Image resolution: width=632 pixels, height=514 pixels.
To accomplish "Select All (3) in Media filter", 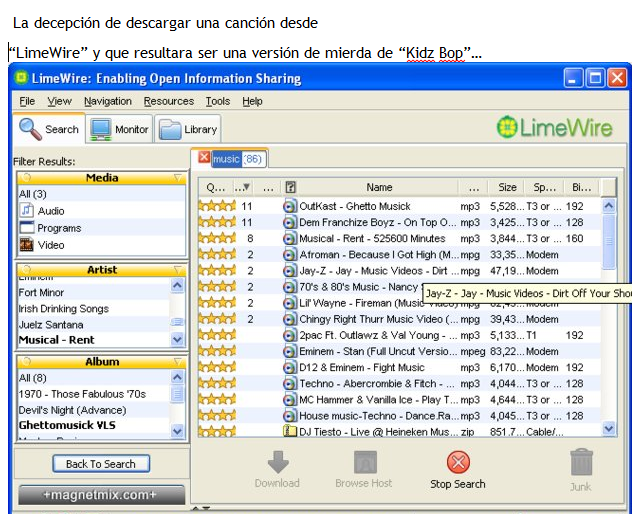I will pyautogui.click(x=33, y=194).
